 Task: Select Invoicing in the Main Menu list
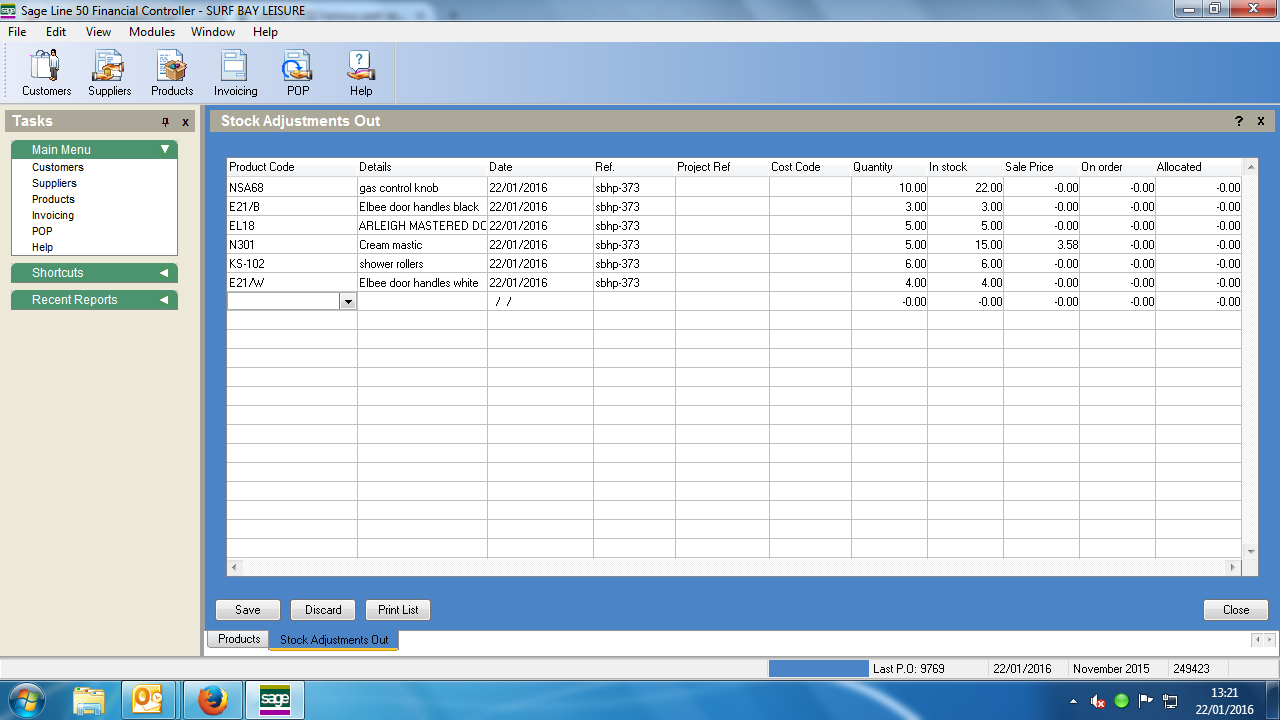tap(53, 215)
